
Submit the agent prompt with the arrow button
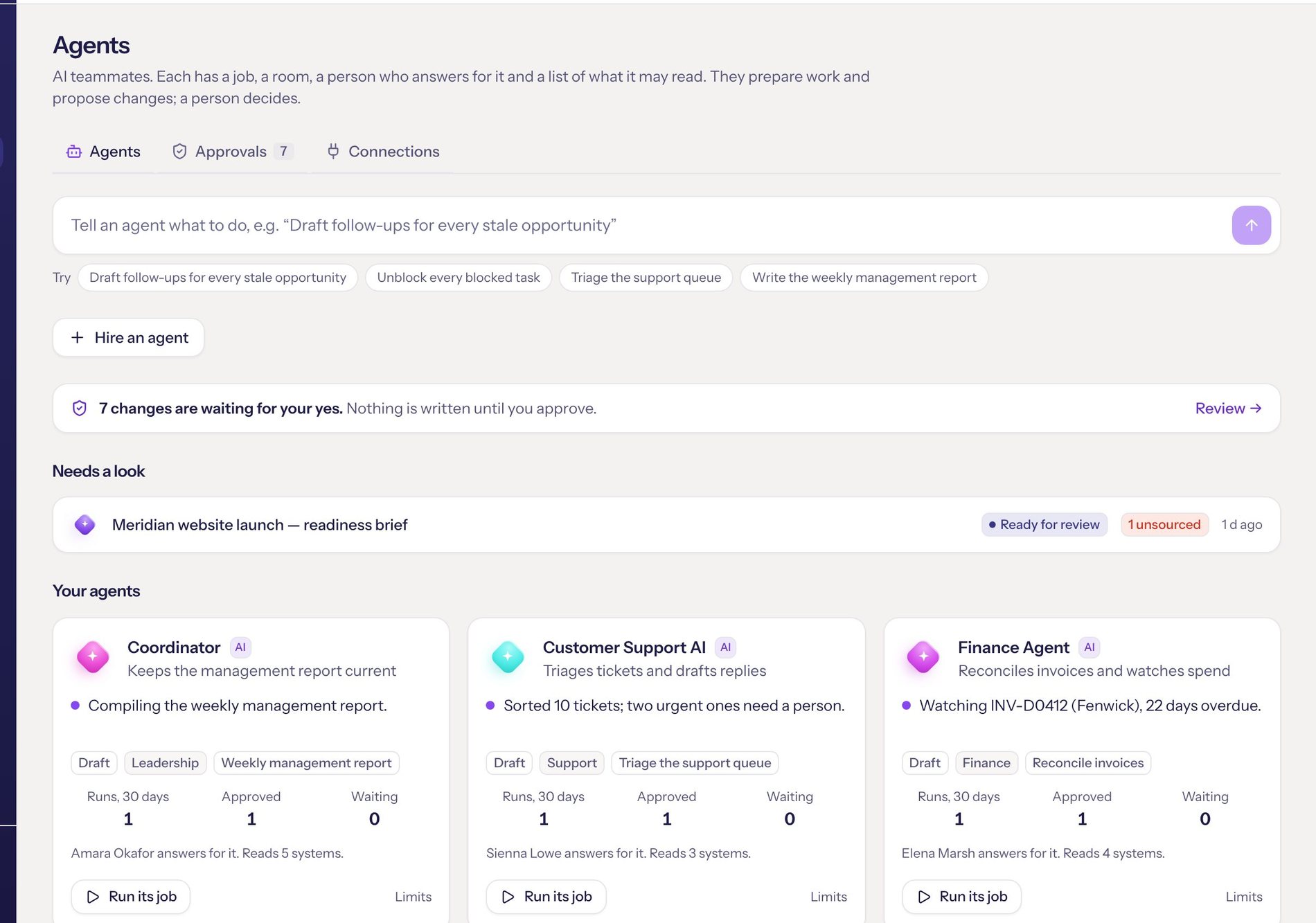(x=1251, y=225)
